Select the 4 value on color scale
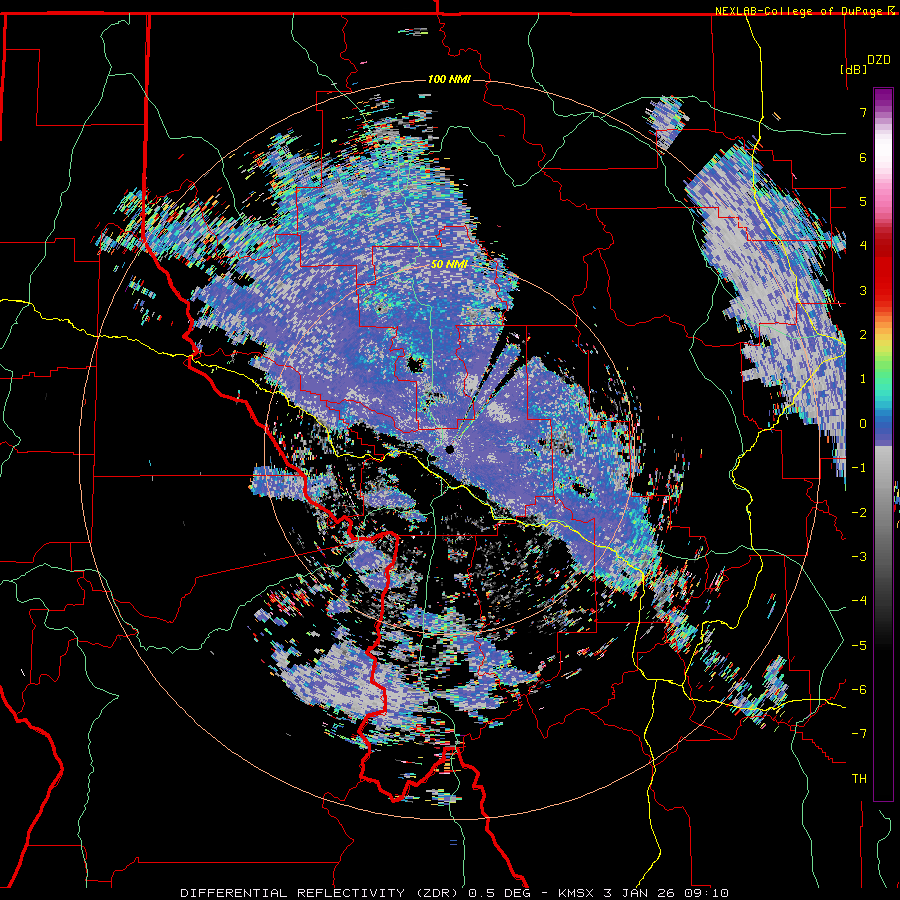This screenshot has width=900, height=900. coord(863,246)
